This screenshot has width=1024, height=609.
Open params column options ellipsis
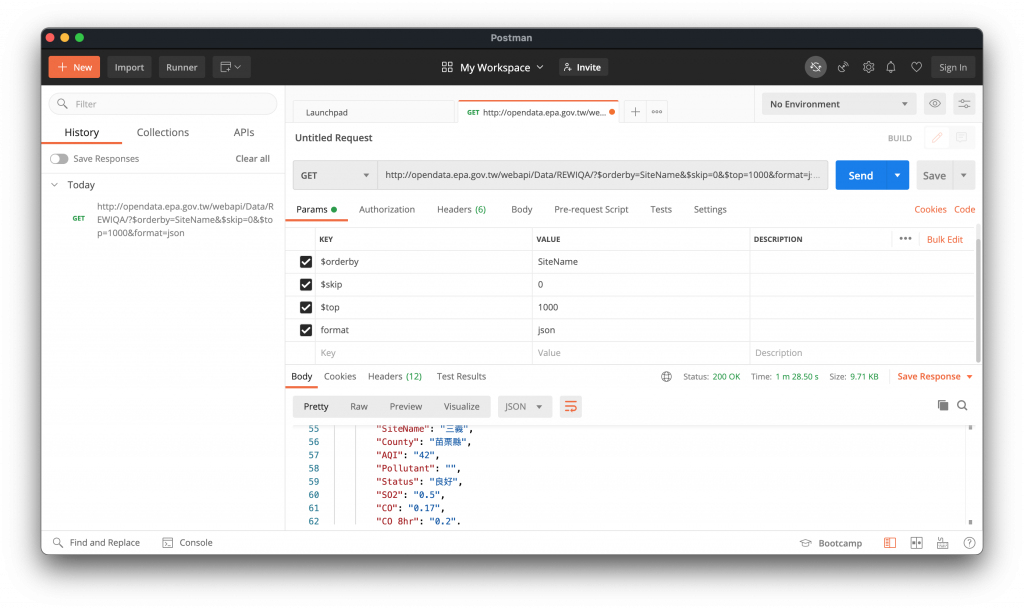pyautogui.click(x=905, y=239)
